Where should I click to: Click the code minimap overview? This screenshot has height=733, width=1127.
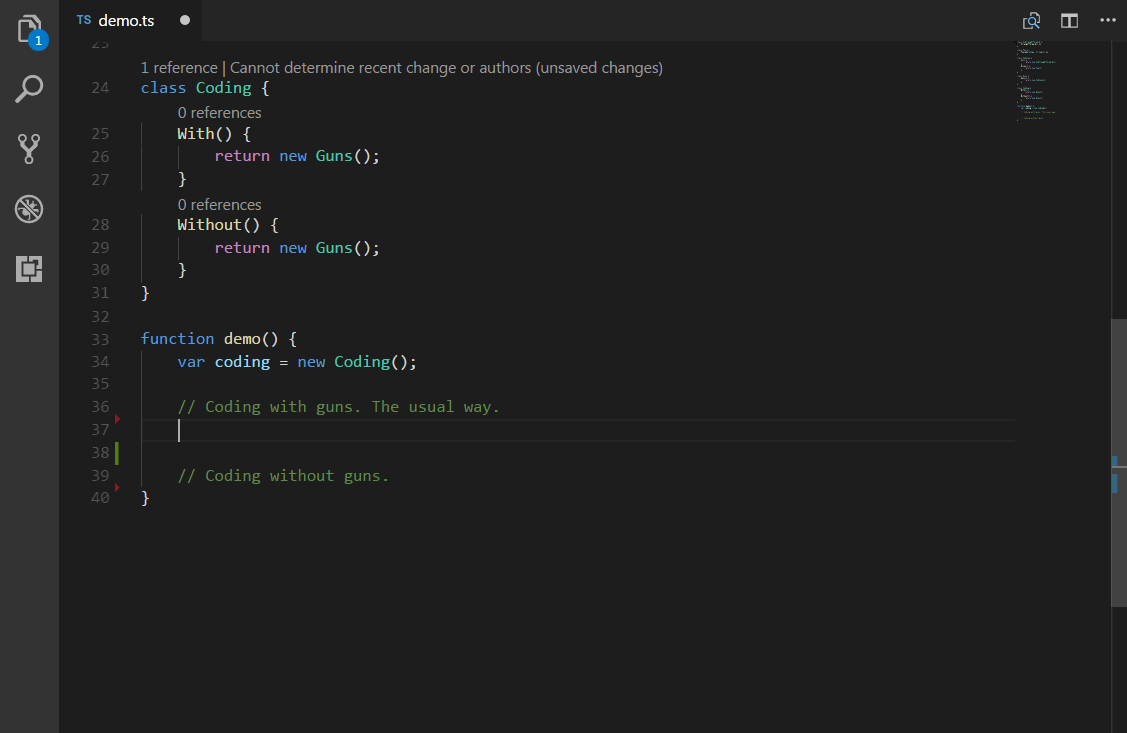1036,80
